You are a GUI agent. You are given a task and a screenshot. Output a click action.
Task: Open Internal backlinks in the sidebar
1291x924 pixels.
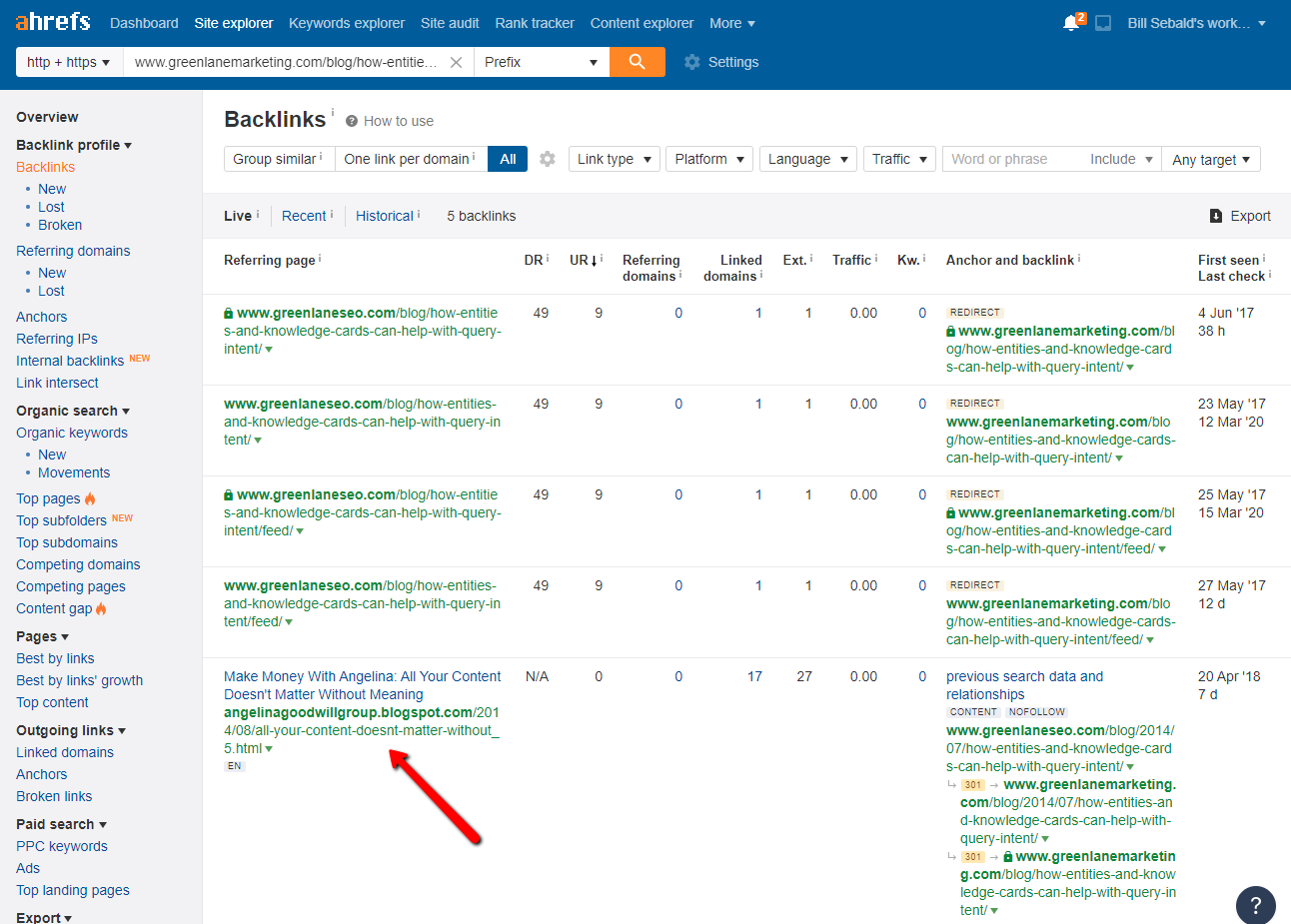pos(70,361)
